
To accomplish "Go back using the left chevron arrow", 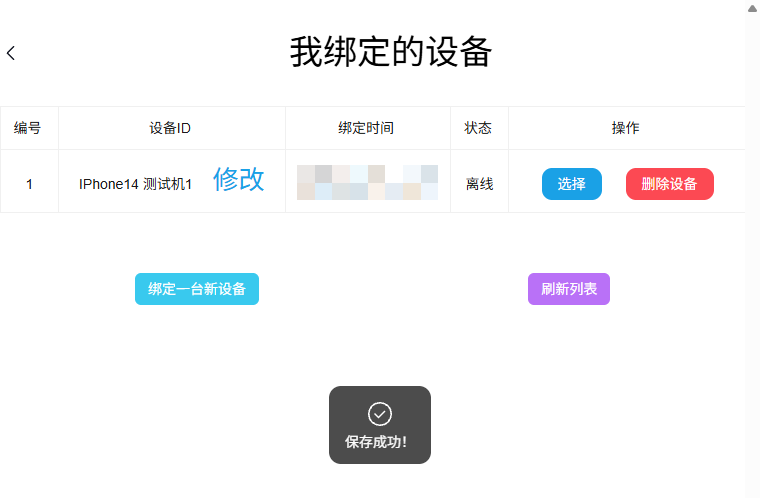I will click(x=11, y=53).
